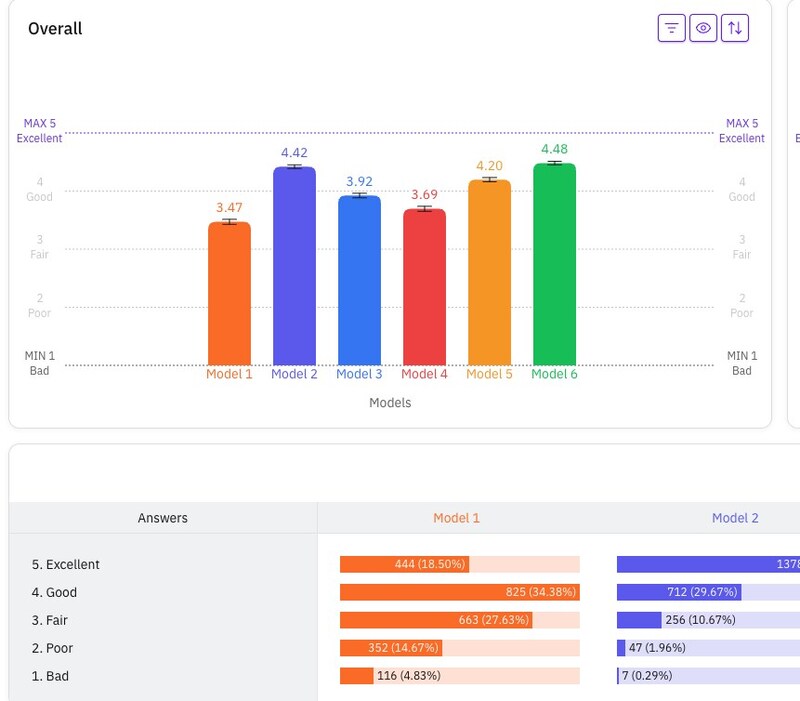Click the left 4 Good axis label
The height and width of the screenshot is (701, 800).
point(39,189)
